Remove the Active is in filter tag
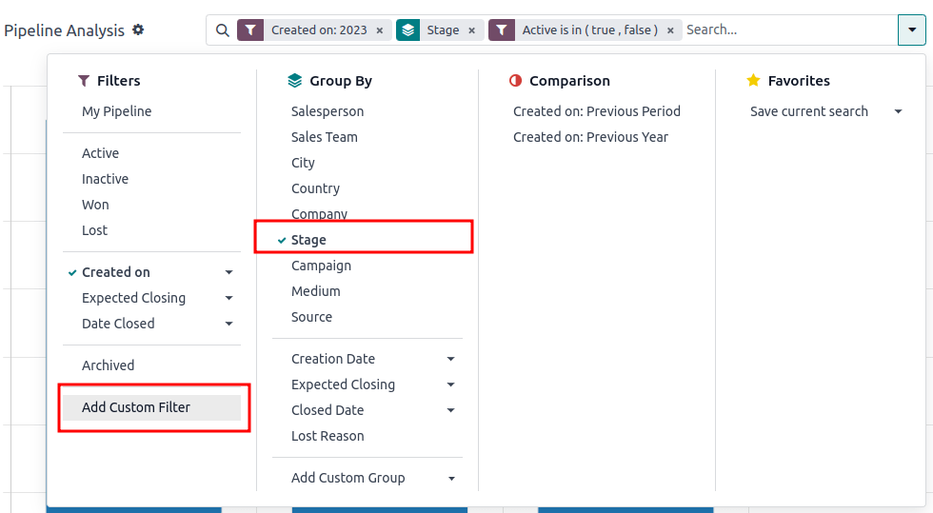The height and width of the screenshot is (513, 933). tap(670, 30)
